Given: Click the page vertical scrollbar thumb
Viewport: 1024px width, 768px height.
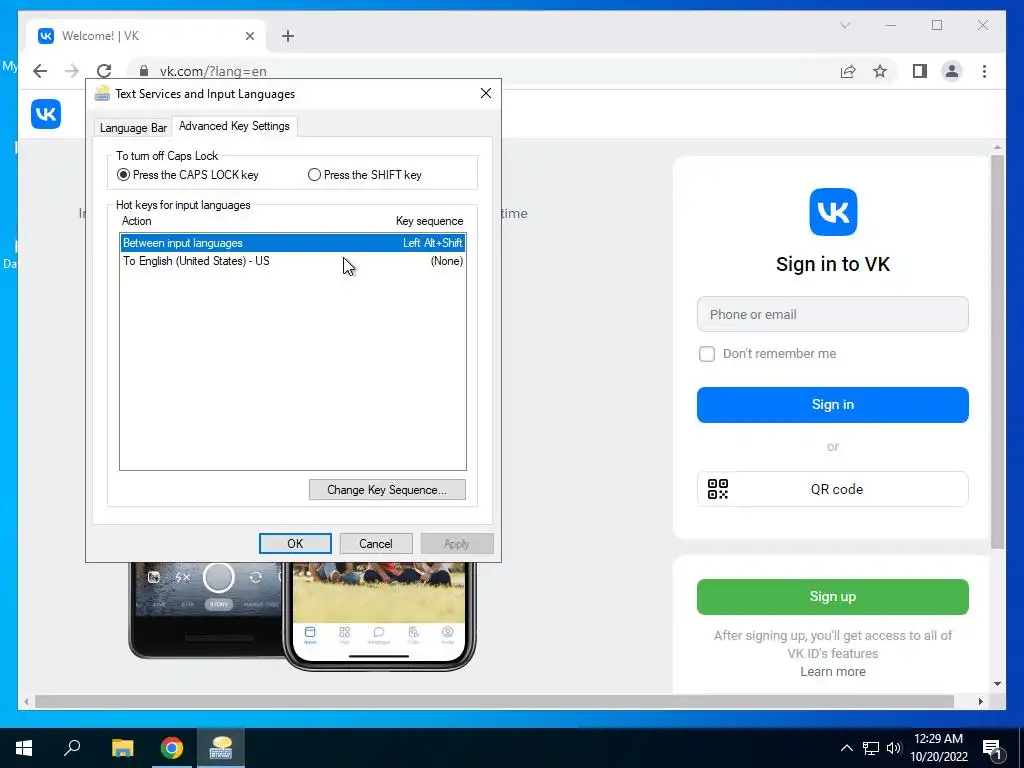Looking at the screenshot, I should 997,353.
